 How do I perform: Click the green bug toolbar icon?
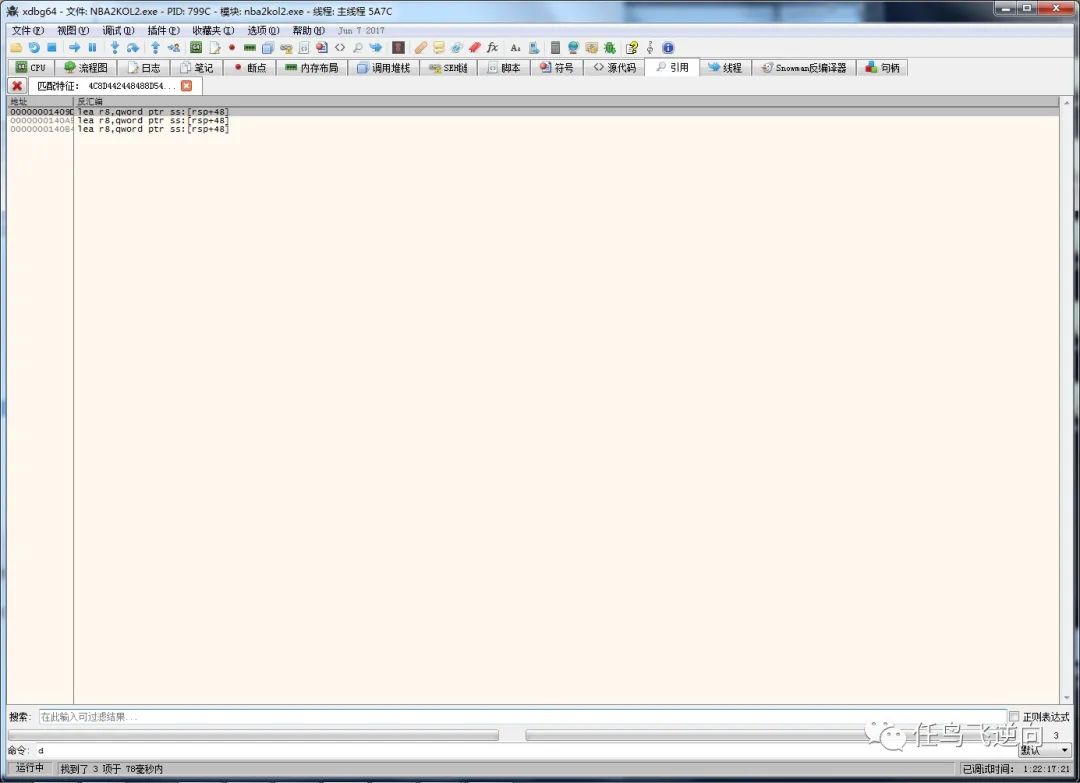point(610,48)
